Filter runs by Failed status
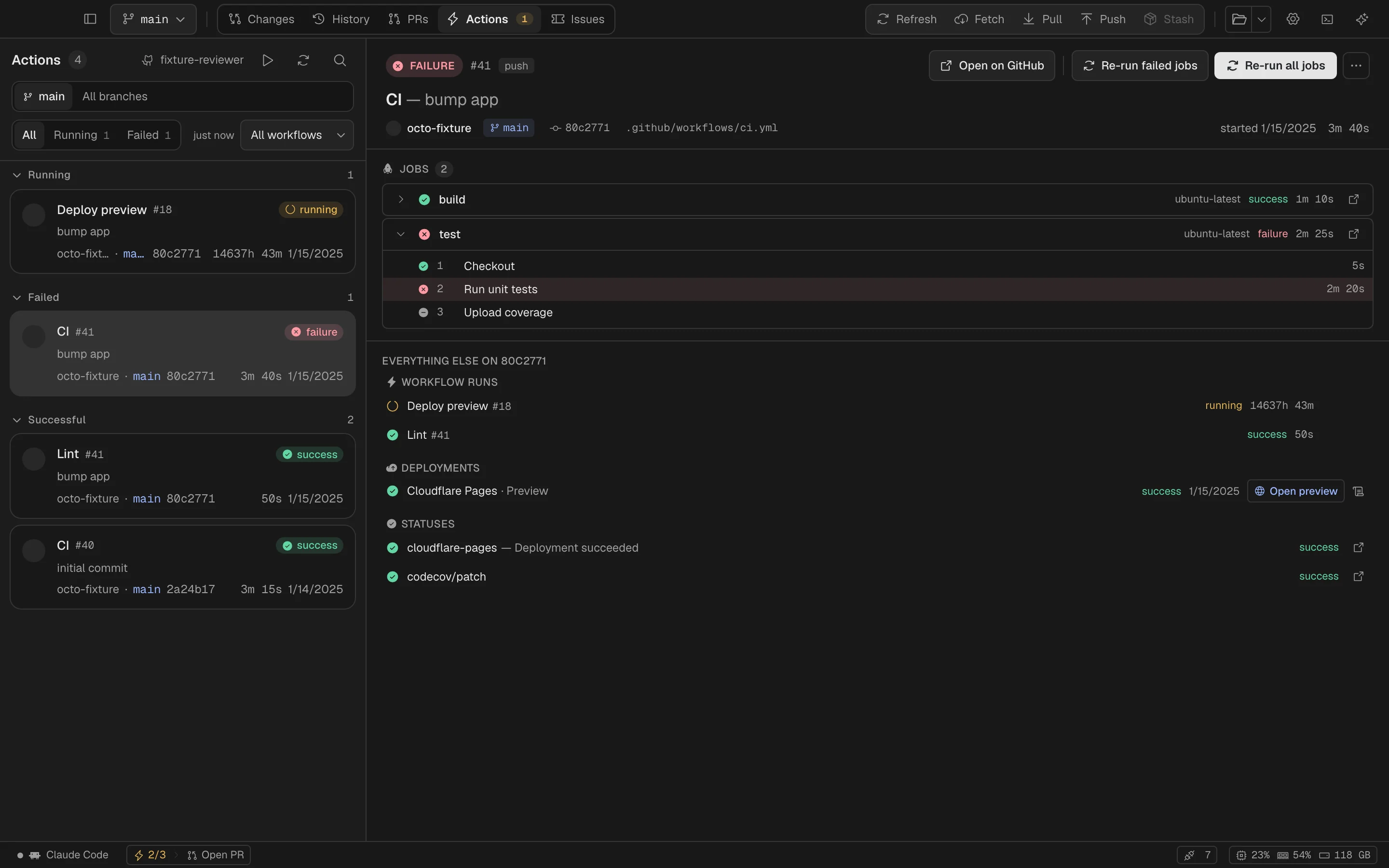Screen dimensions: 1389x868 coord(149,135)
